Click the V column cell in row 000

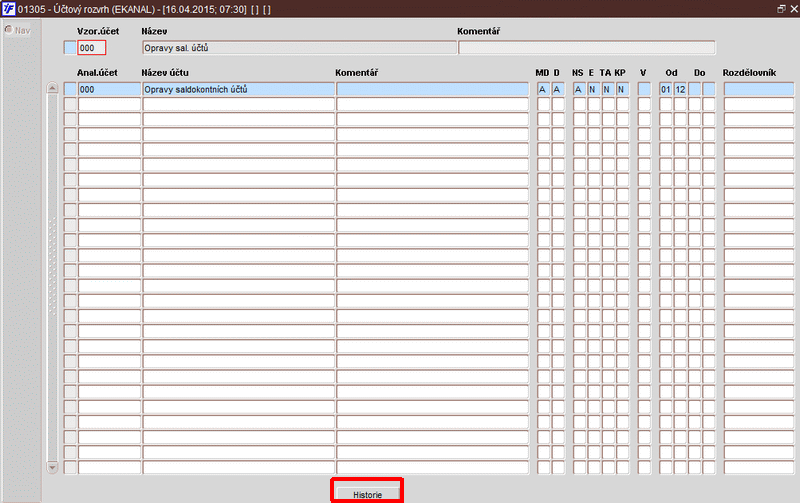tap(644, 89)
